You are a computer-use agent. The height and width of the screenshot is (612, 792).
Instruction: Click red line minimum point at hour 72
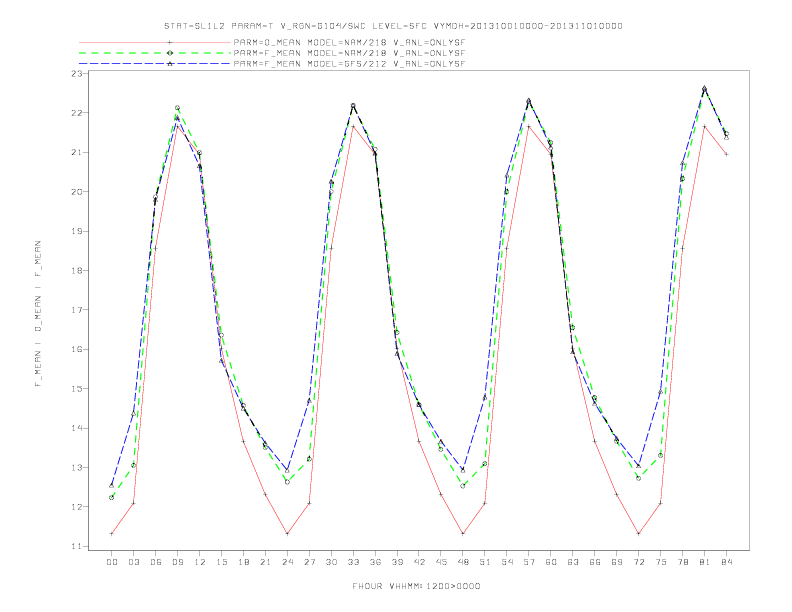pyautogui.click(x=639, y=533)
